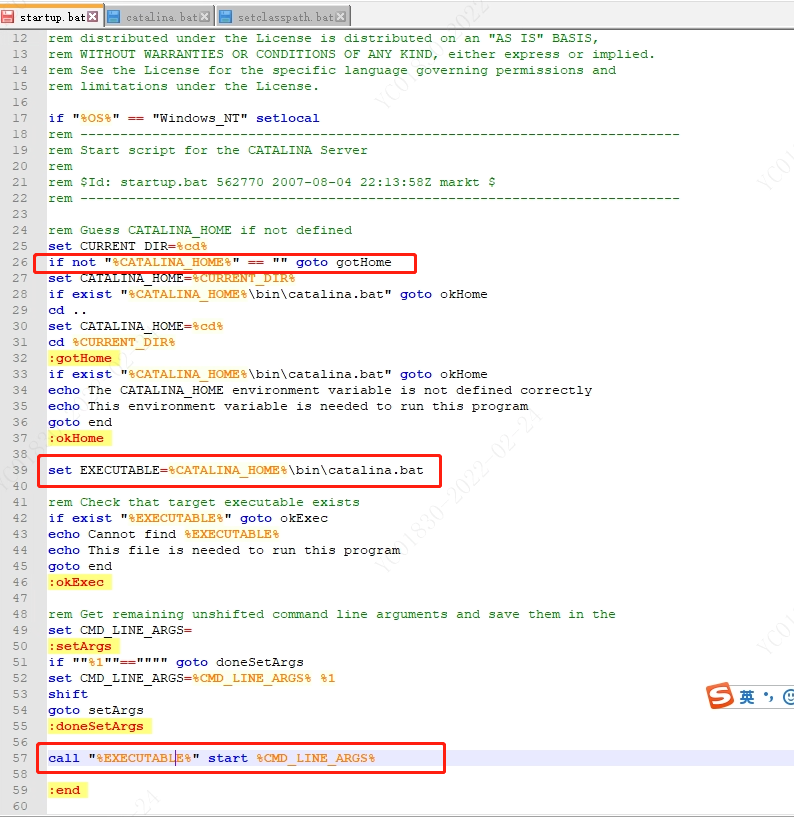Click 'cd %CURRENT_DIR%' on line 31
The height and width of the screenshot is (817, 794).
click(111, 342)
